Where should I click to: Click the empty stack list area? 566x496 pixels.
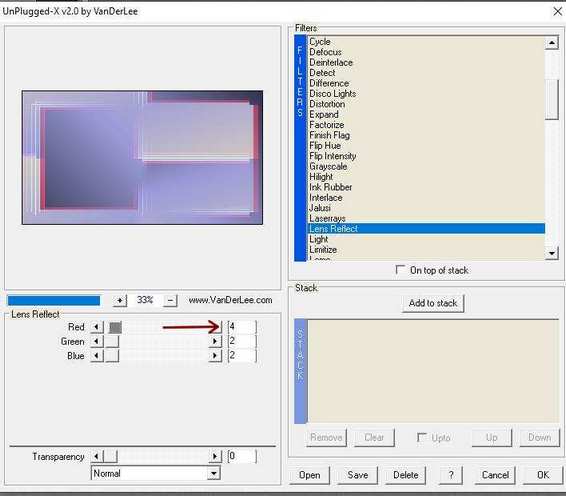(x=433, y=371)
